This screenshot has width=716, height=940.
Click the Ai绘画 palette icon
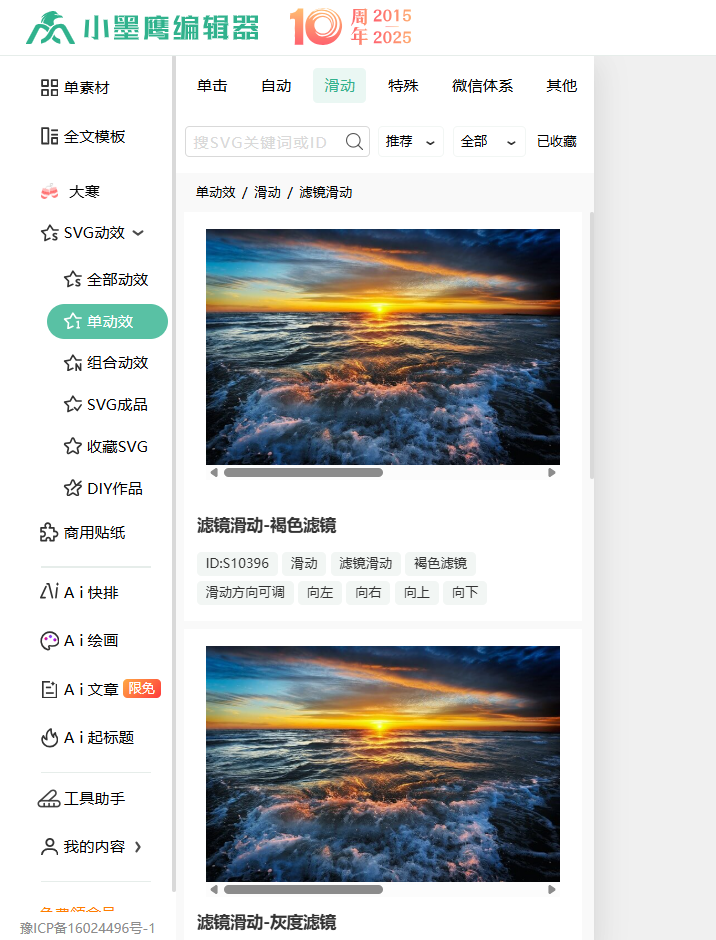click(49, 641)
